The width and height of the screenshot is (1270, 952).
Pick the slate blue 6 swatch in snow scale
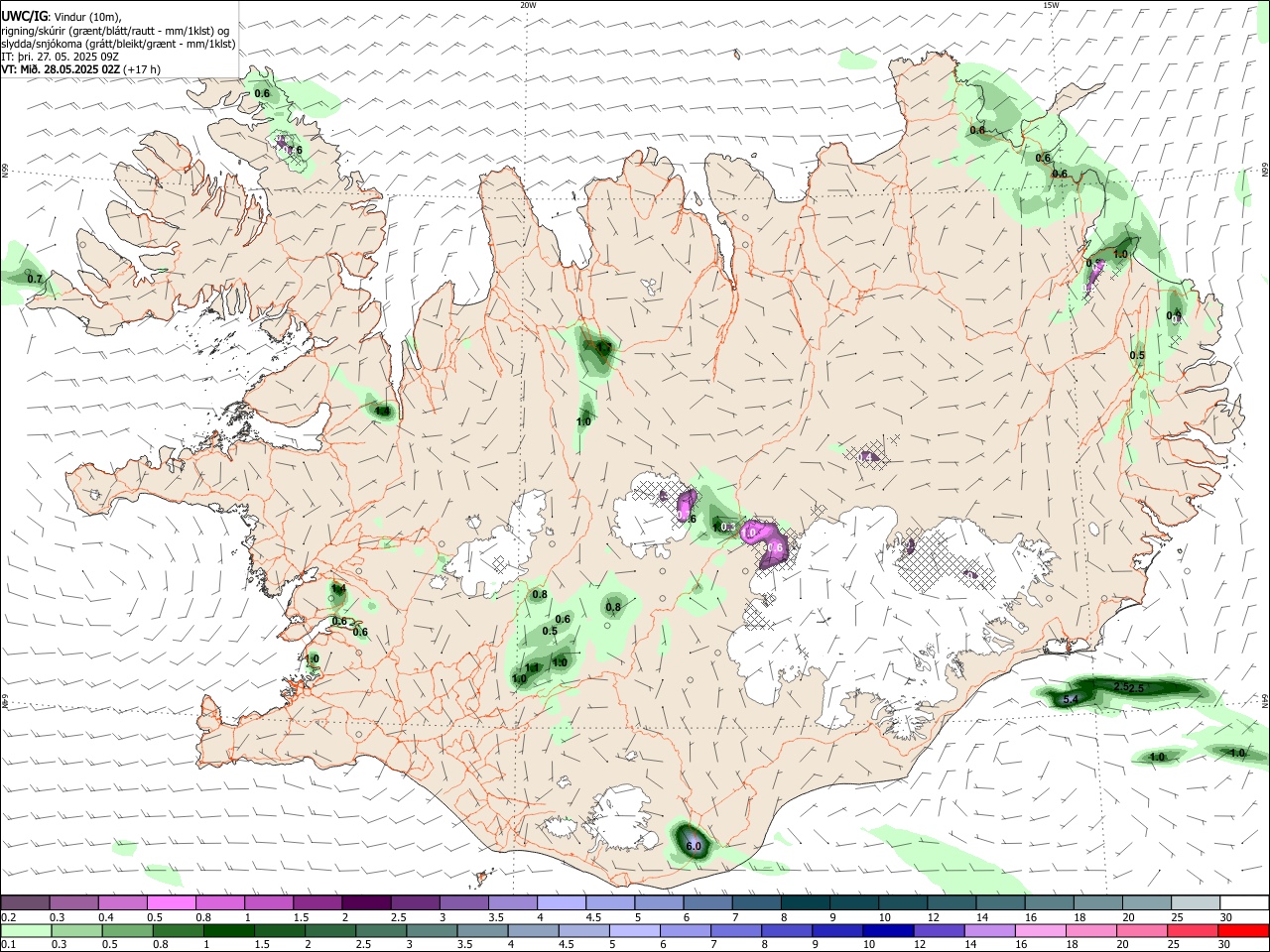coord(708,903)
